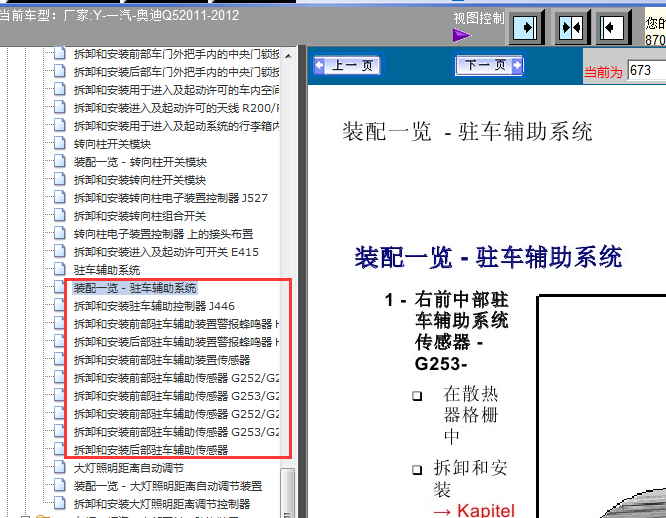Viewport: 666px width, 518px height.
Task: Expand the folder node at tree bottom
Action: click(x=25, y=516)
